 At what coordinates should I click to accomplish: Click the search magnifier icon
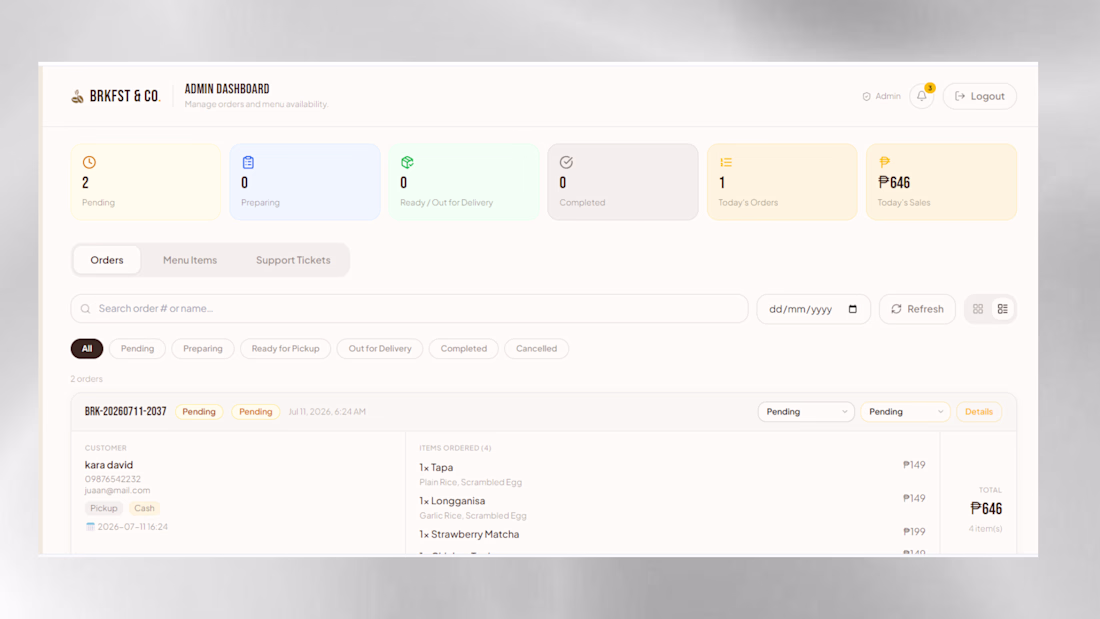click(86, 309)
